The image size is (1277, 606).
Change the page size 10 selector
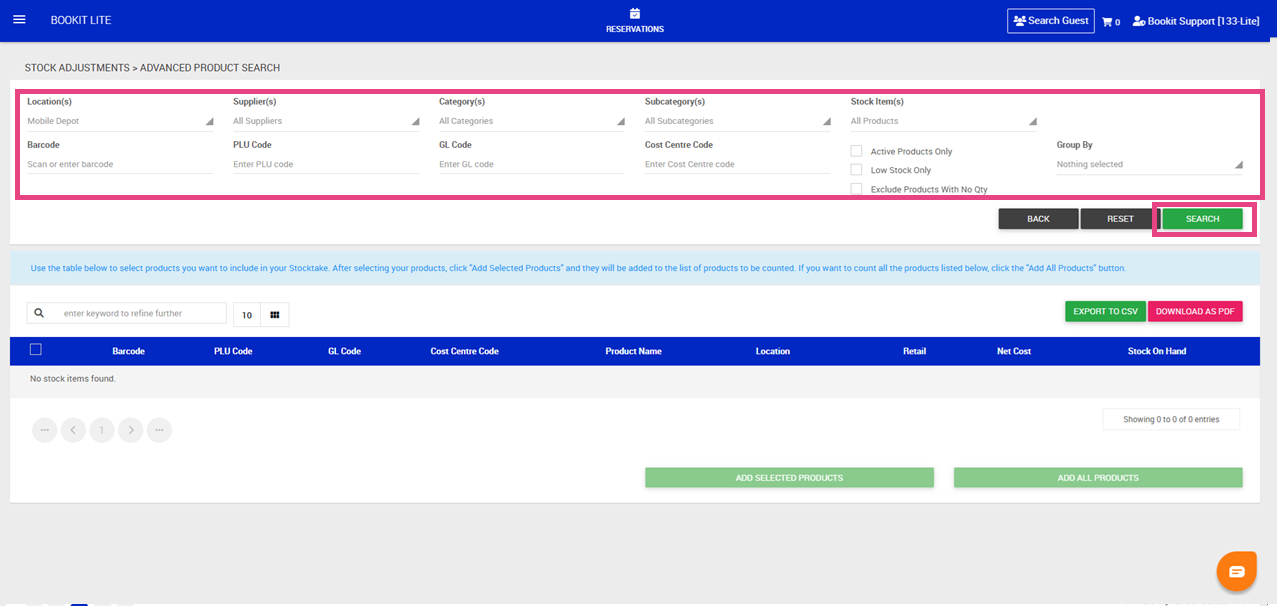point(247,315)
